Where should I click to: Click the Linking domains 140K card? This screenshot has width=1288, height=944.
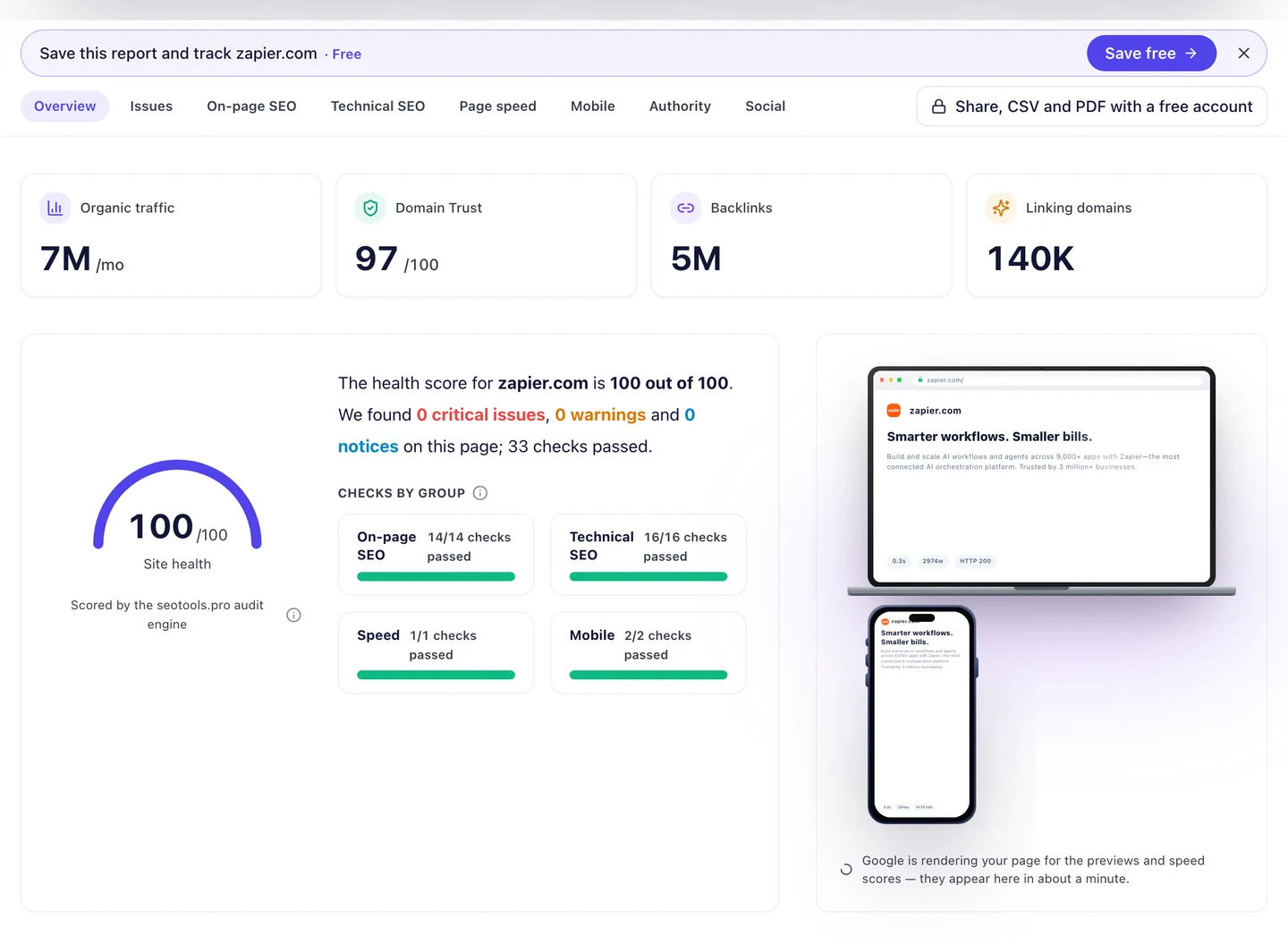[x=1116, y=235]
